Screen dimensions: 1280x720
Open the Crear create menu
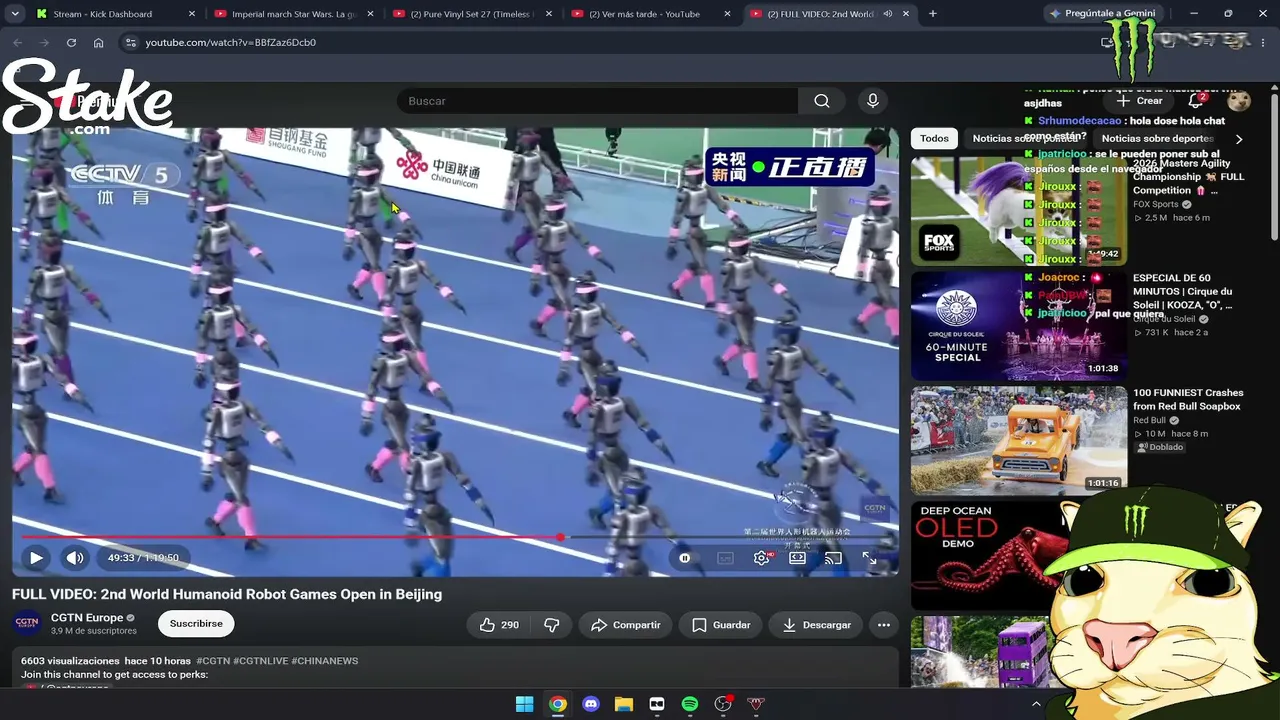click(x=1140, y=101)
